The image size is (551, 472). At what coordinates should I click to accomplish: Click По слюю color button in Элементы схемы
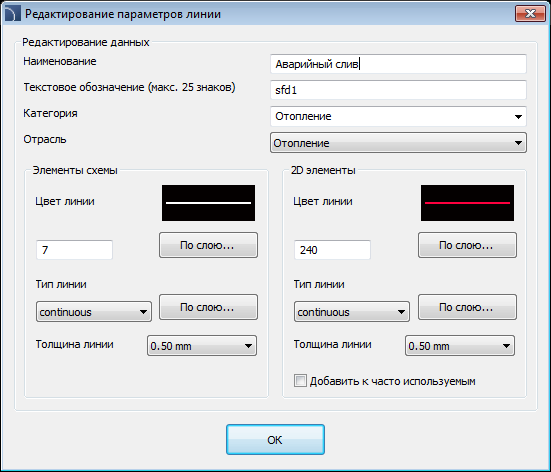[208, 245]
